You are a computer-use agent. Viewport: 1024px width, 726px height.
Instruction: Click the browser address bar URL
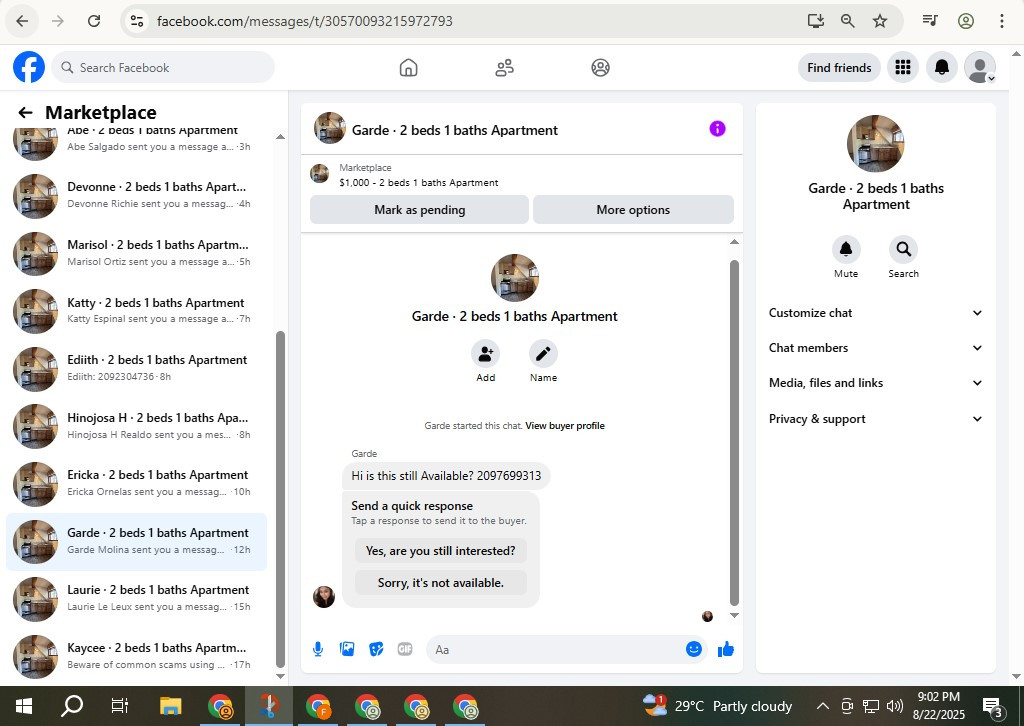click(x=304, y=21)
